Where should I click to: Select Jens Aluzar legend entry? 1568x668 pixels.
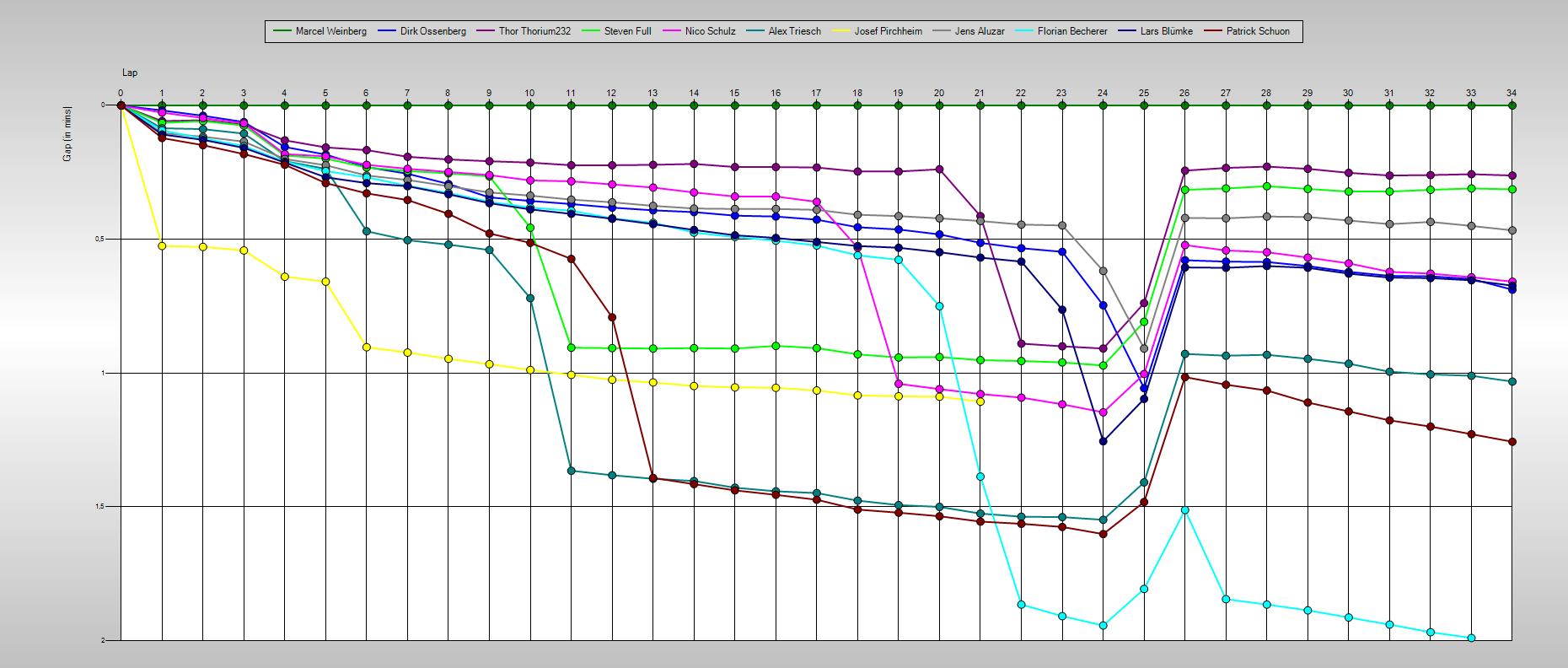pos(969,31)
